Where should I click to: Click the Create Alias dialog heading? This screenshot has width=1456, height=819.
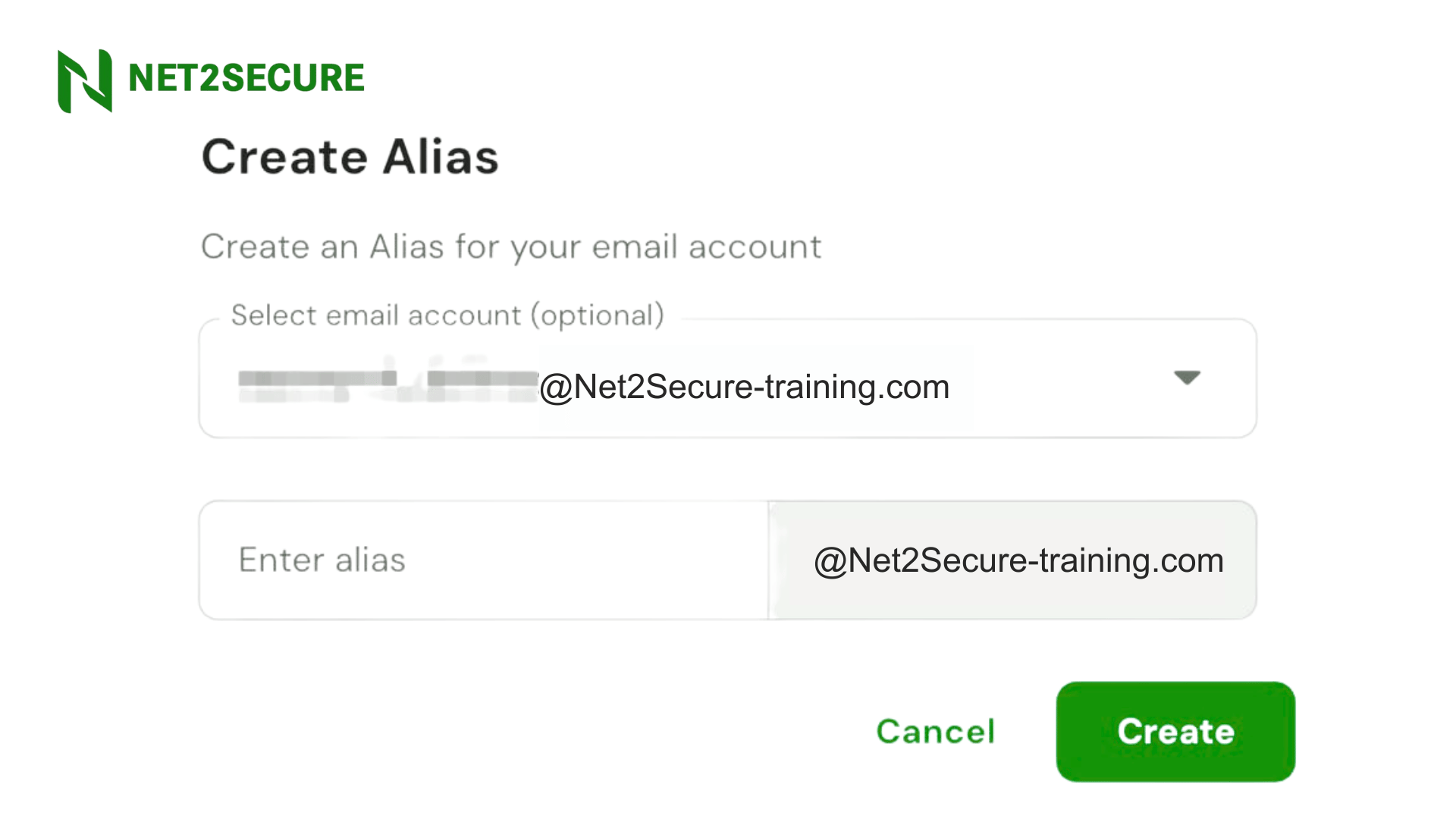(350, 157)
